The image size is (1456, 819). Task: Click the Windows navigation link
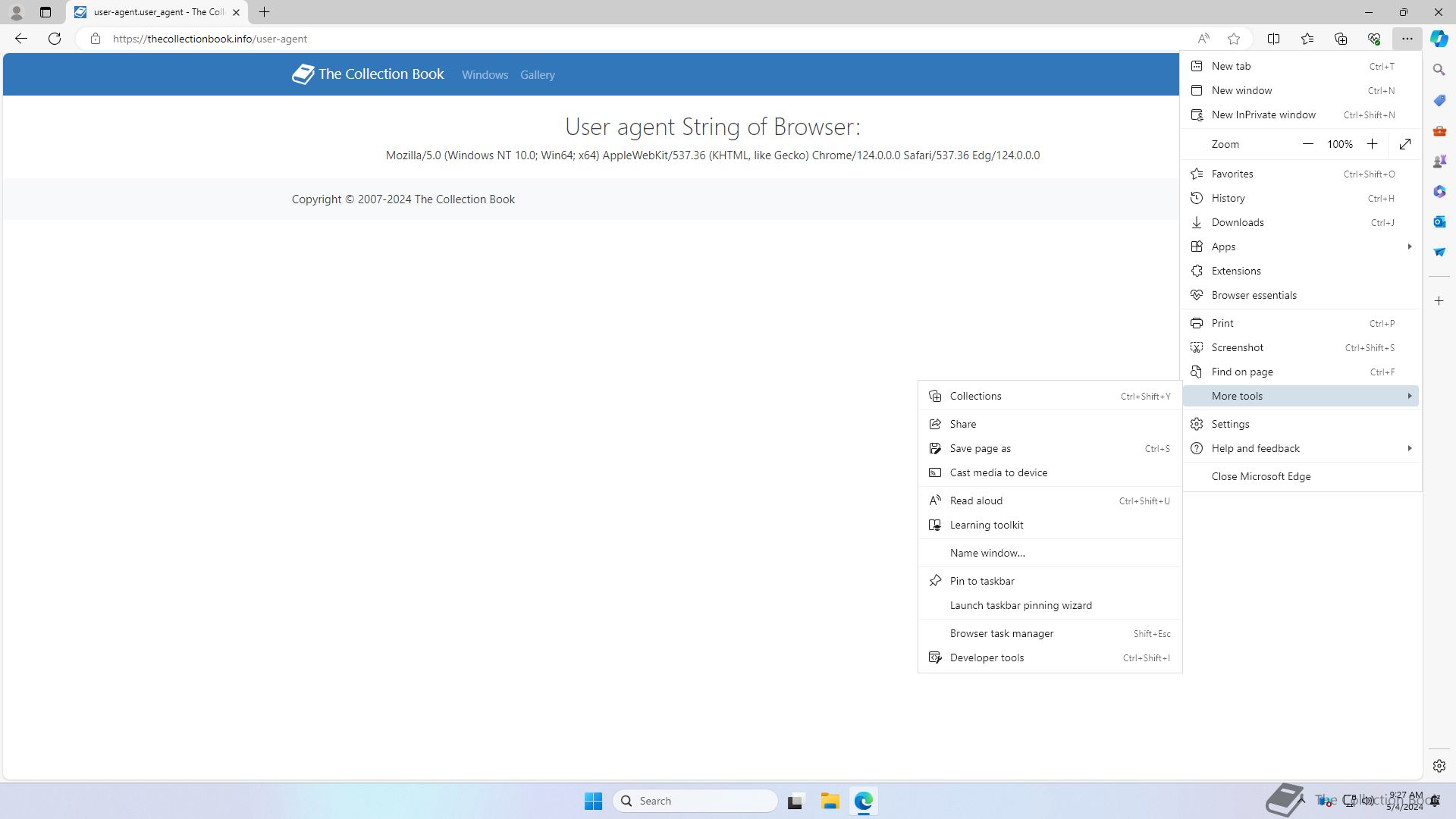pos(485,75)
